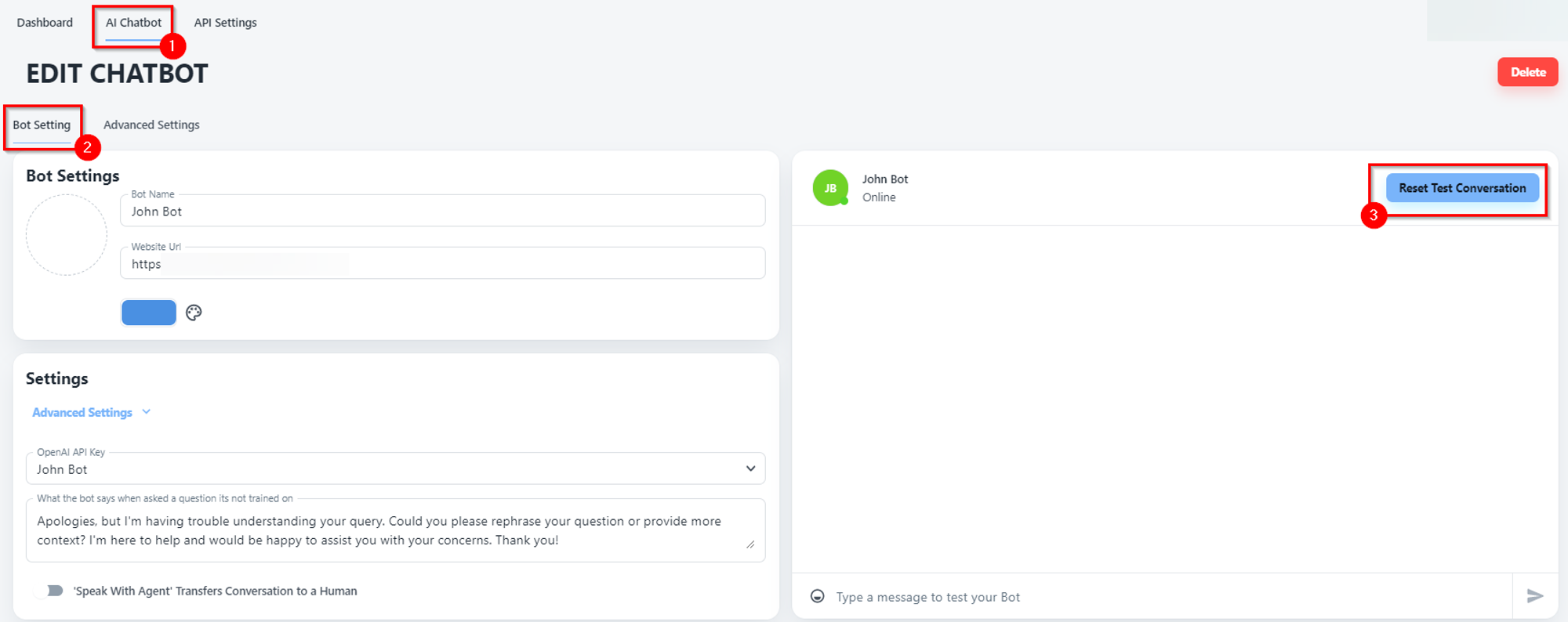Click the Reset Test Conversation button

pos(1461,188)
